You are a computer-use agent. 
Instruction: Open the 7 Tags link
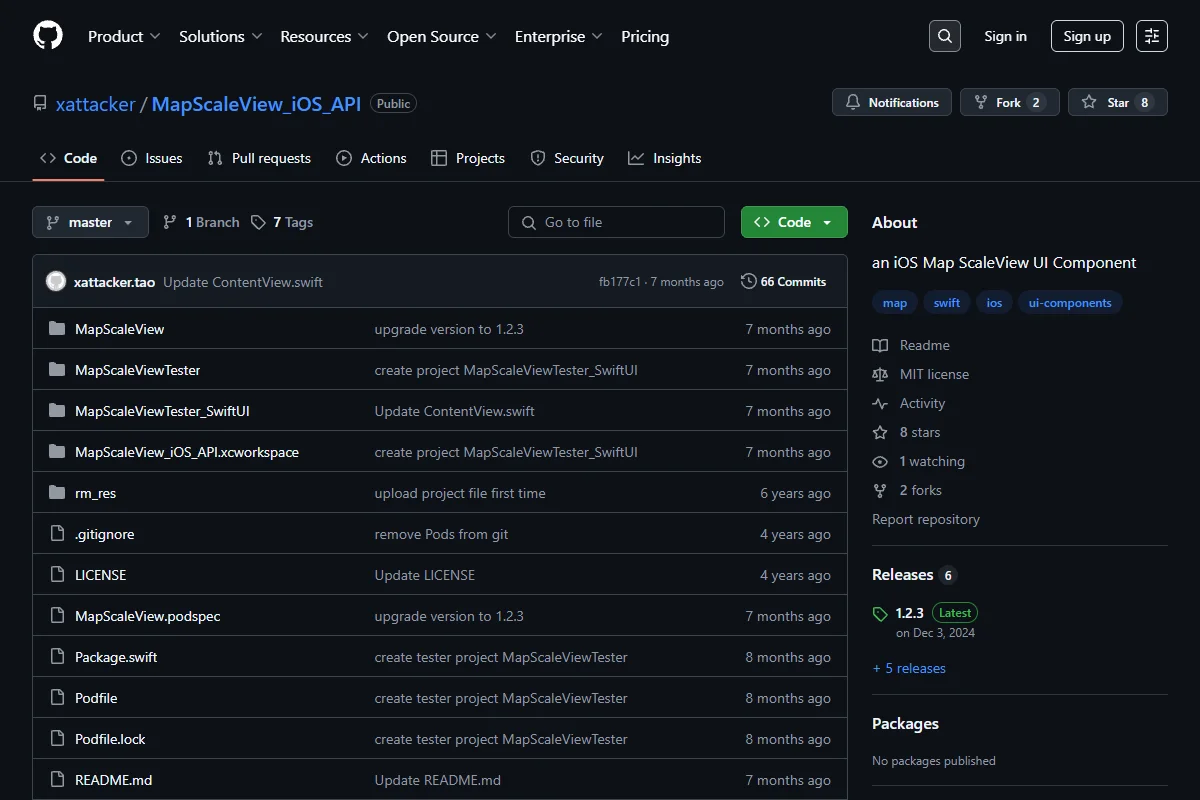tap(282, 222)
